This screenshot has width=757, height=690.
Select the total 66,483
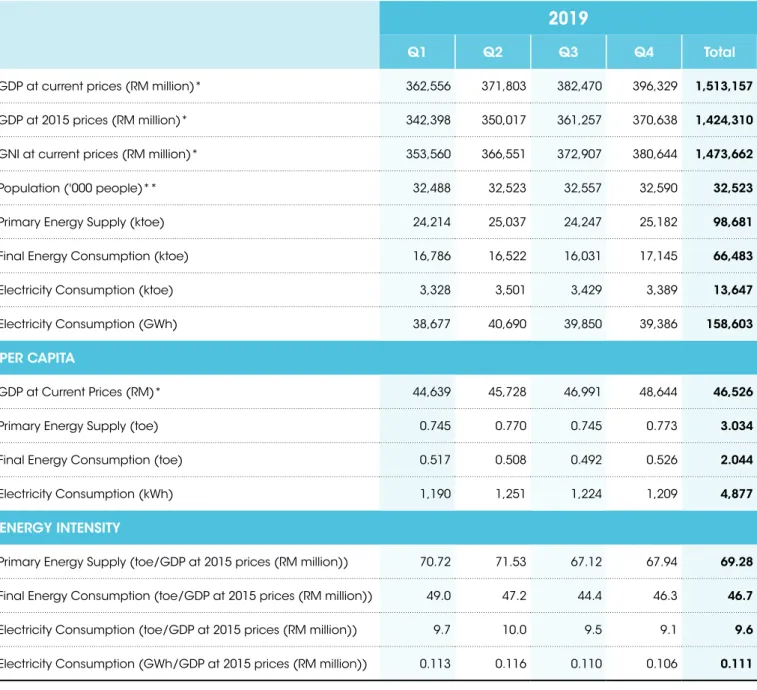pos(733,256)
